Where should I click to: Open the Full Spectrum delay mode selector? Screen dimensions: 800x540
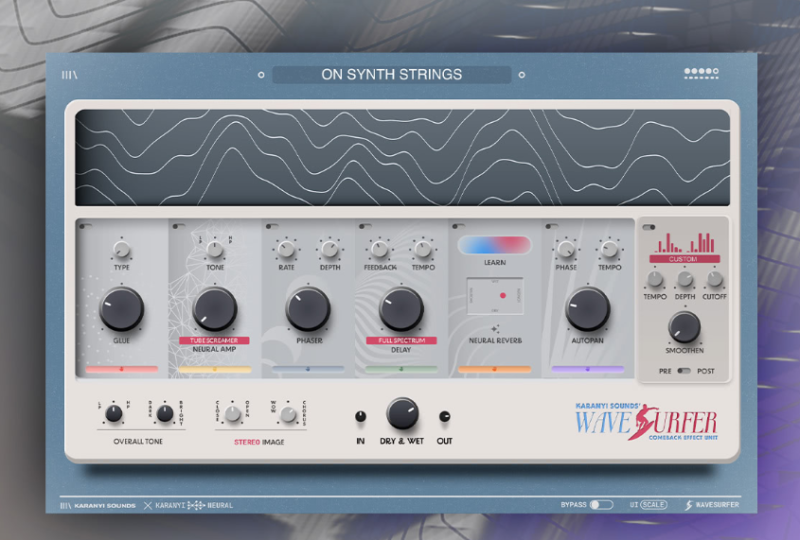[402, 341]
